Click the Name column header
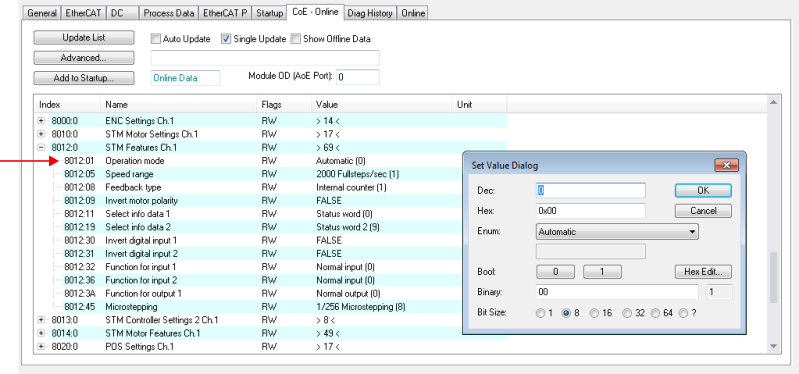 [178, 104]
